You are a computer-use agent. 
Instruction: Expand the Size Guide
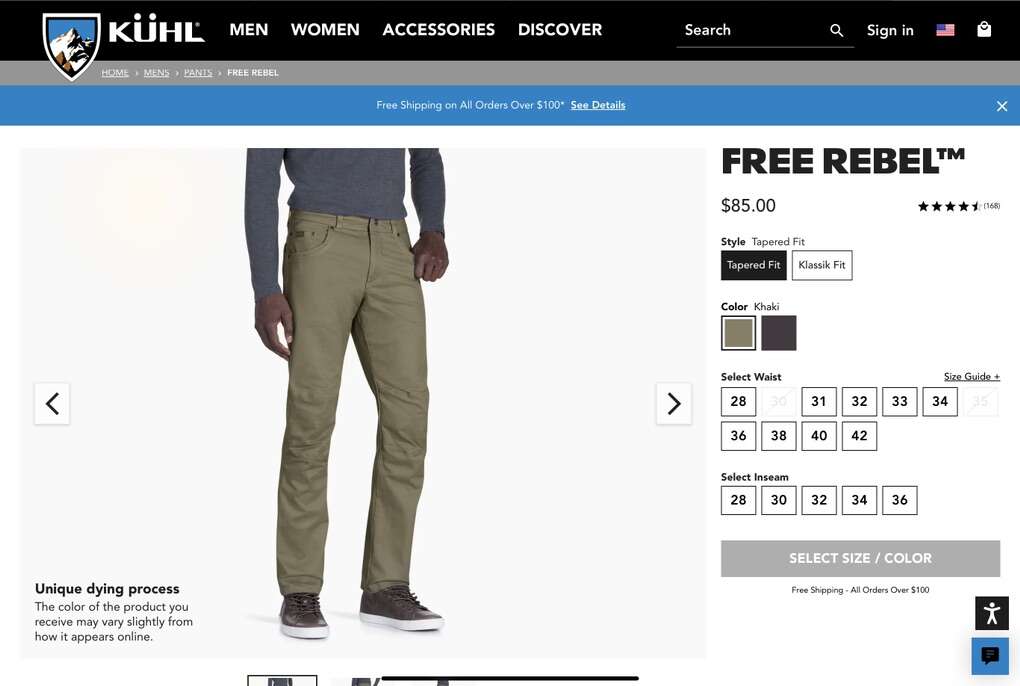click(972, 376)
